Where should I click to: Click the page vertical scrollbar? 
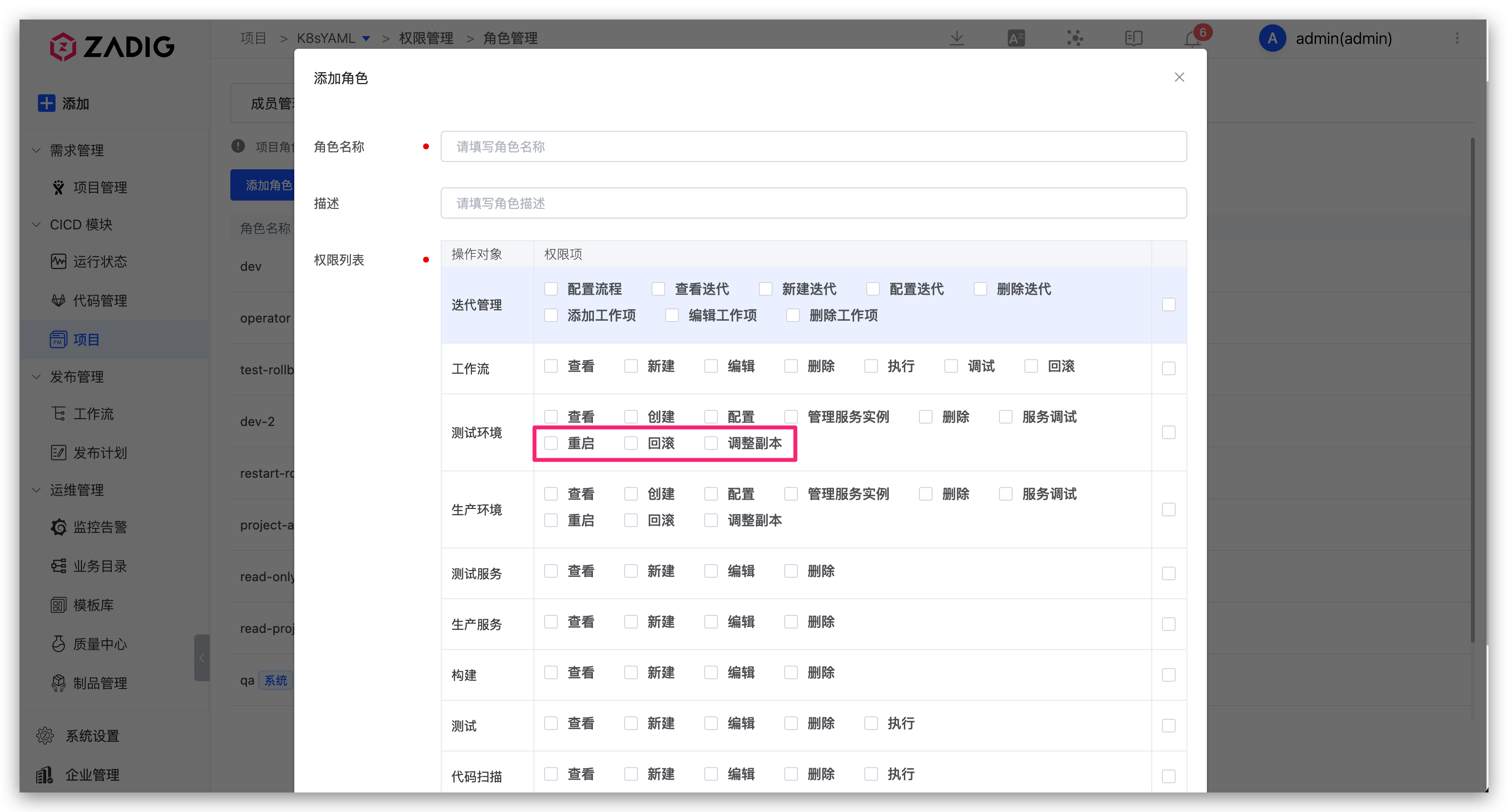tap(1473, 390)
